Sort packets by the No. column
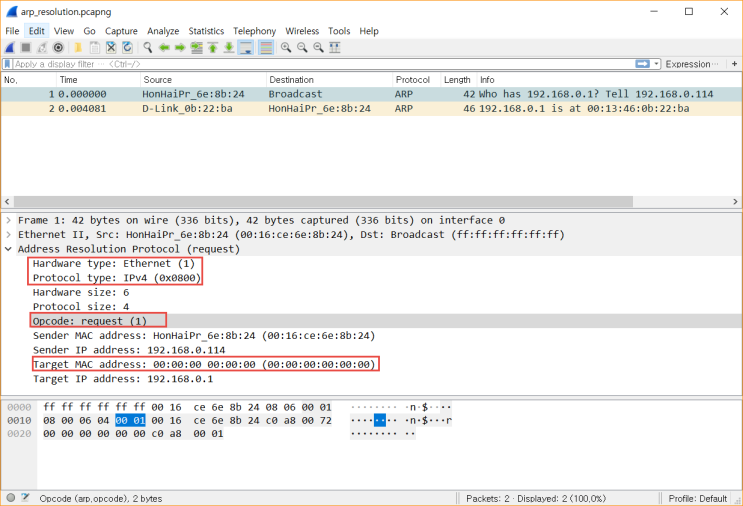 (29, 80)
